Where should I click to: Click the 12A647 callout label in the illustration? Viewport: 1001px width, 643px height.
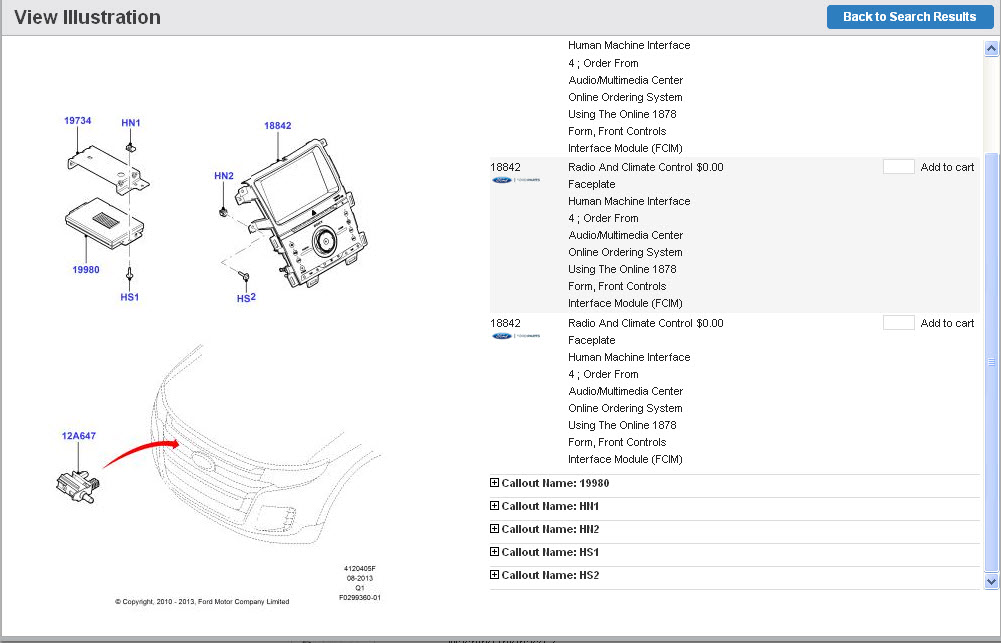coord(78,436)
